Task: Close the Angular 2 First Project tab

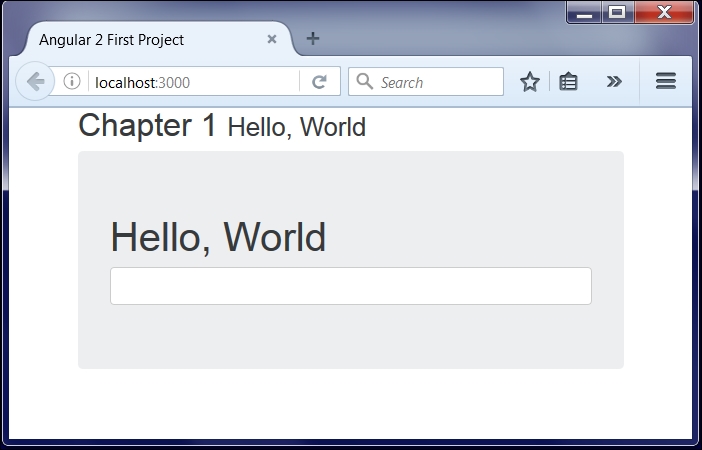Action: (x=272, y=39)
